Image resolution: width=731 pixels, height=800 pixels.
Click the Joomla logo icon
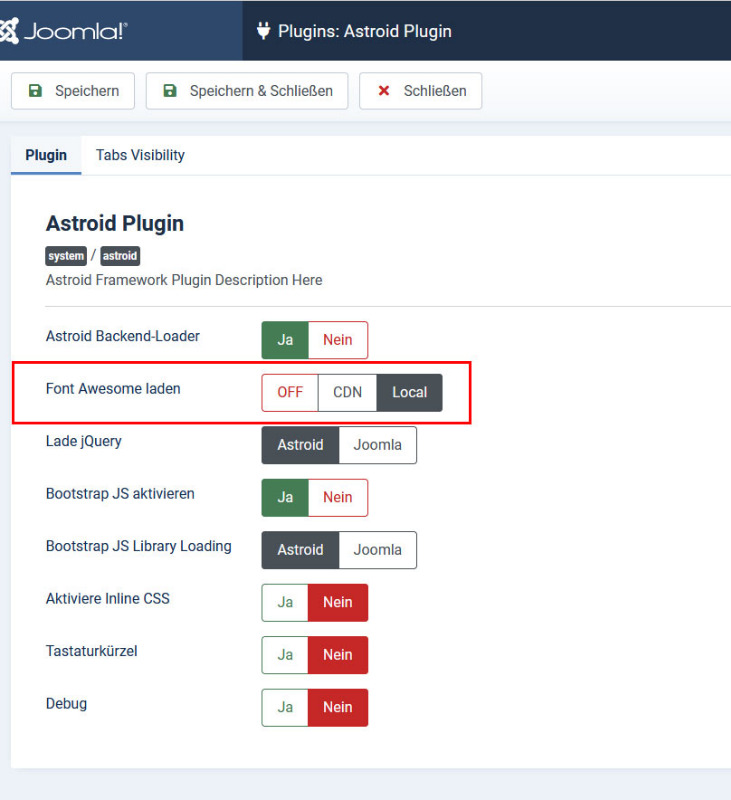pyautogui.click(x=8, y=31)
